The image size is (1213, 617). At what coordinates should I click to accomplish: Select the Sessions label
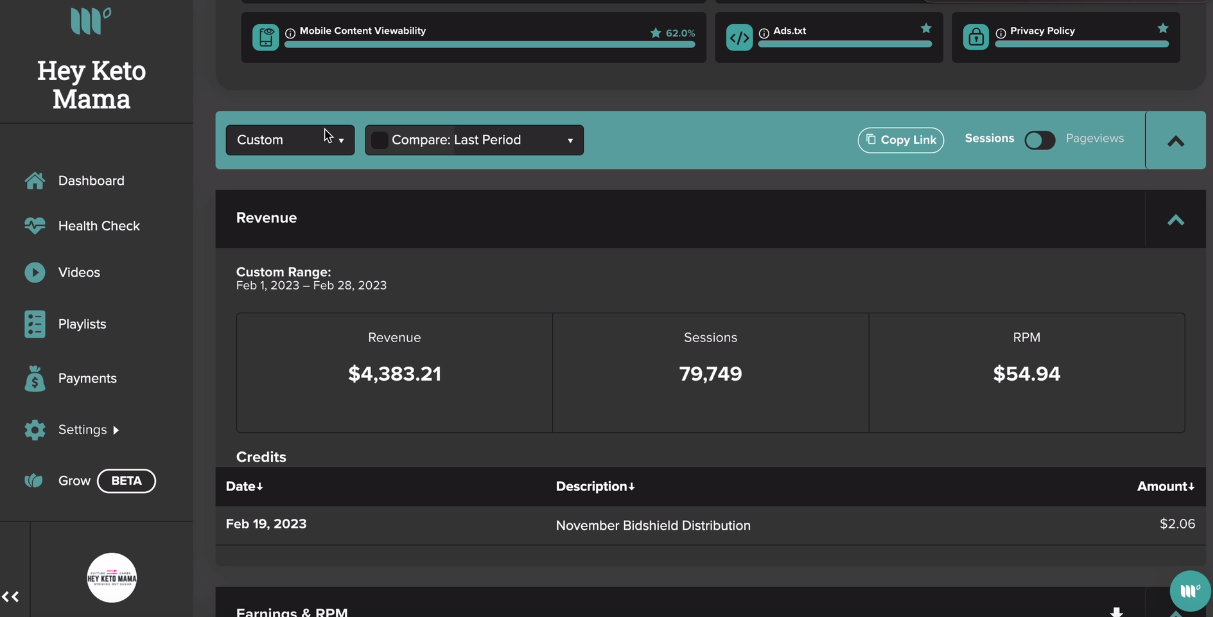pyautogui.click(x=990, y=138)
